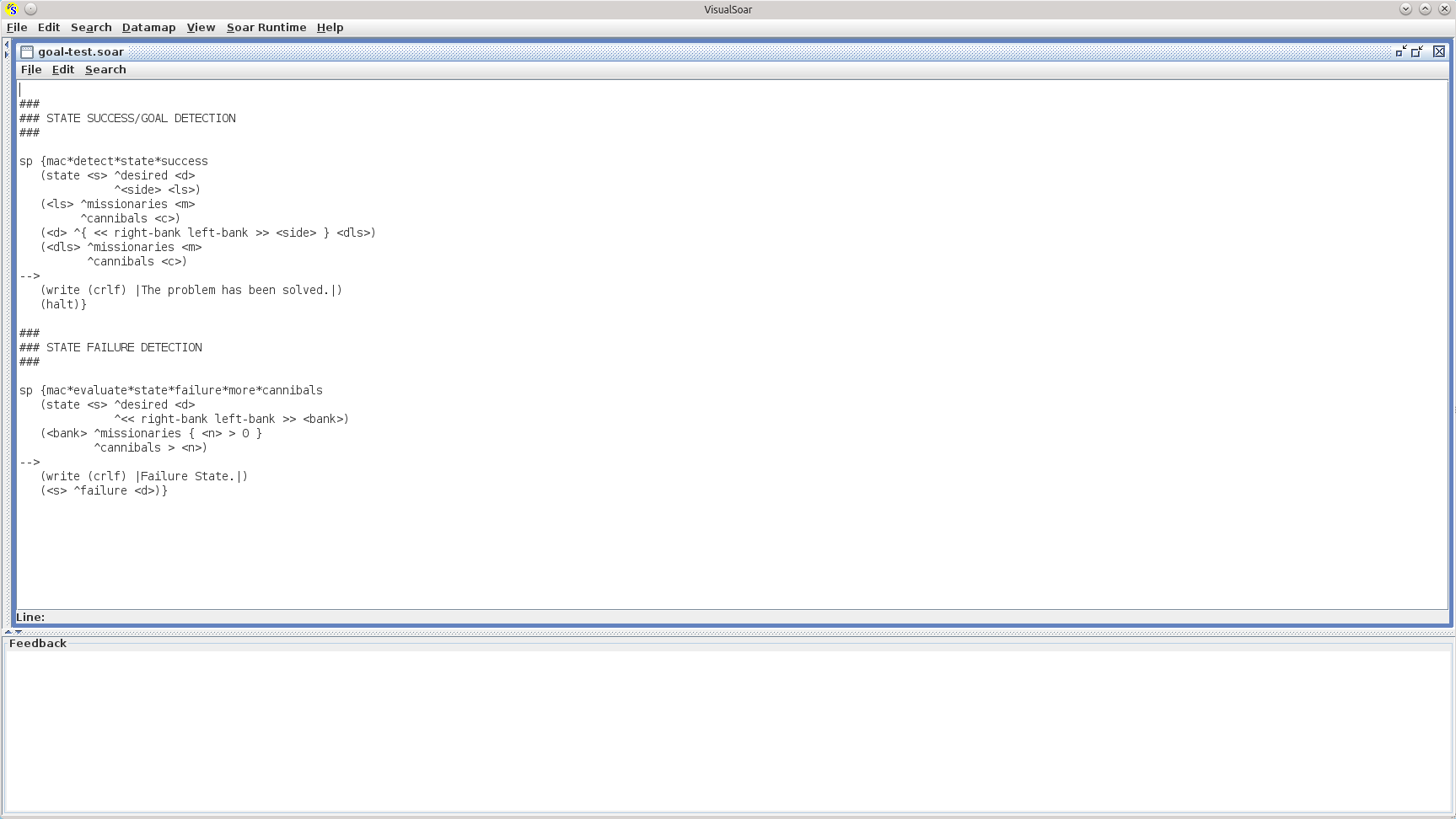Image resolution: width=1456 pixels, height=819 pixels.
Task: Expand left pane with the right arrow
Action: coord(7,55)
